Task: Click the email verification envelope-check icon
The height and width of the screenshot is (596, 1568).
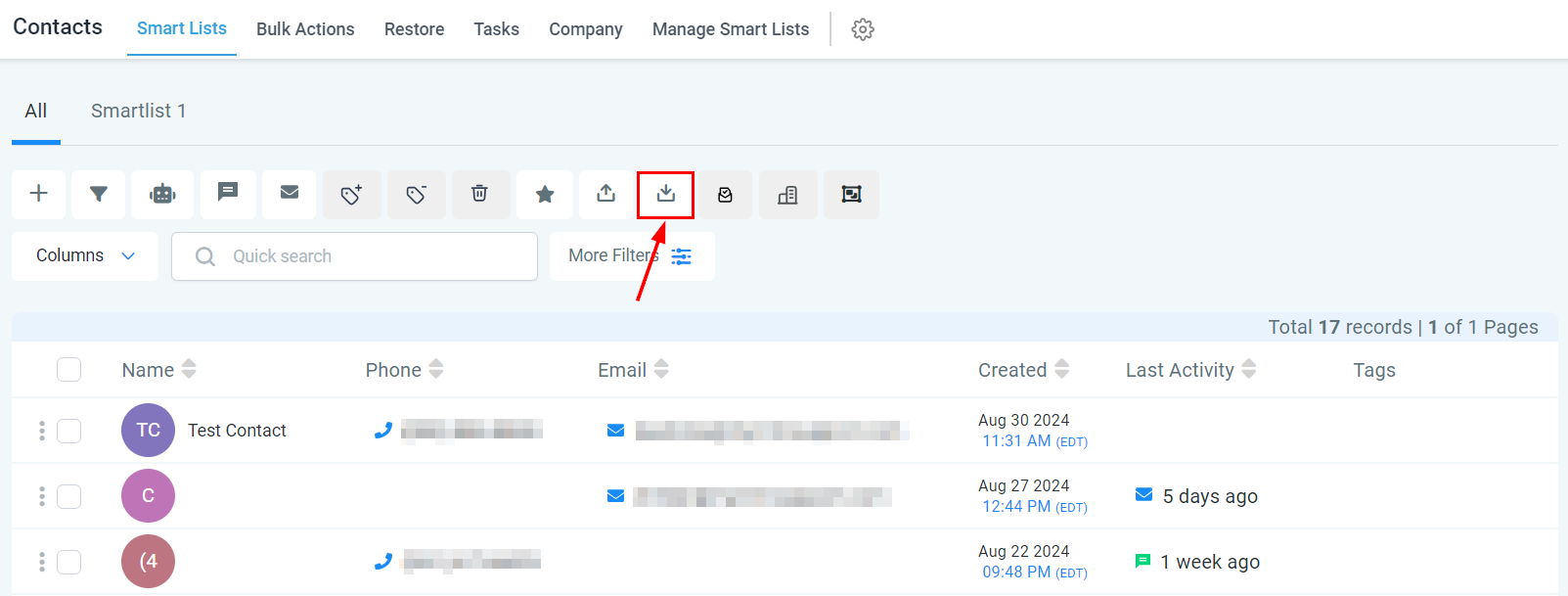Action: point(725,194)
